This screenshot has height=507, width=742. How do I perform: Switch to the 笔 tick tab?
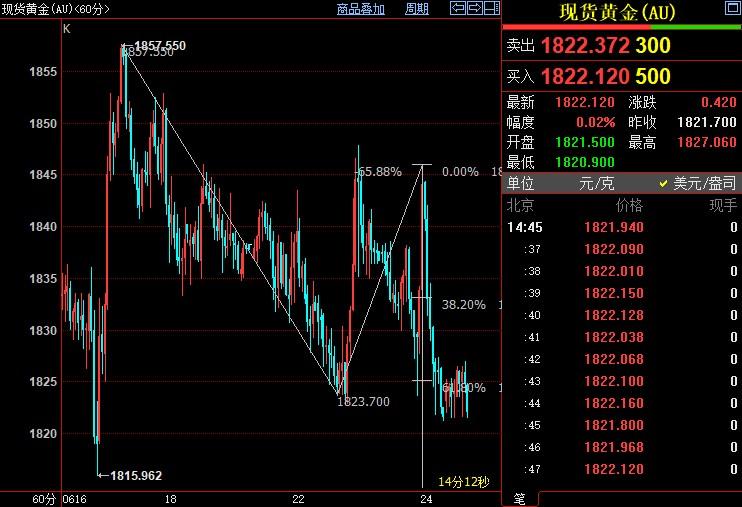[x=519, y=498]
